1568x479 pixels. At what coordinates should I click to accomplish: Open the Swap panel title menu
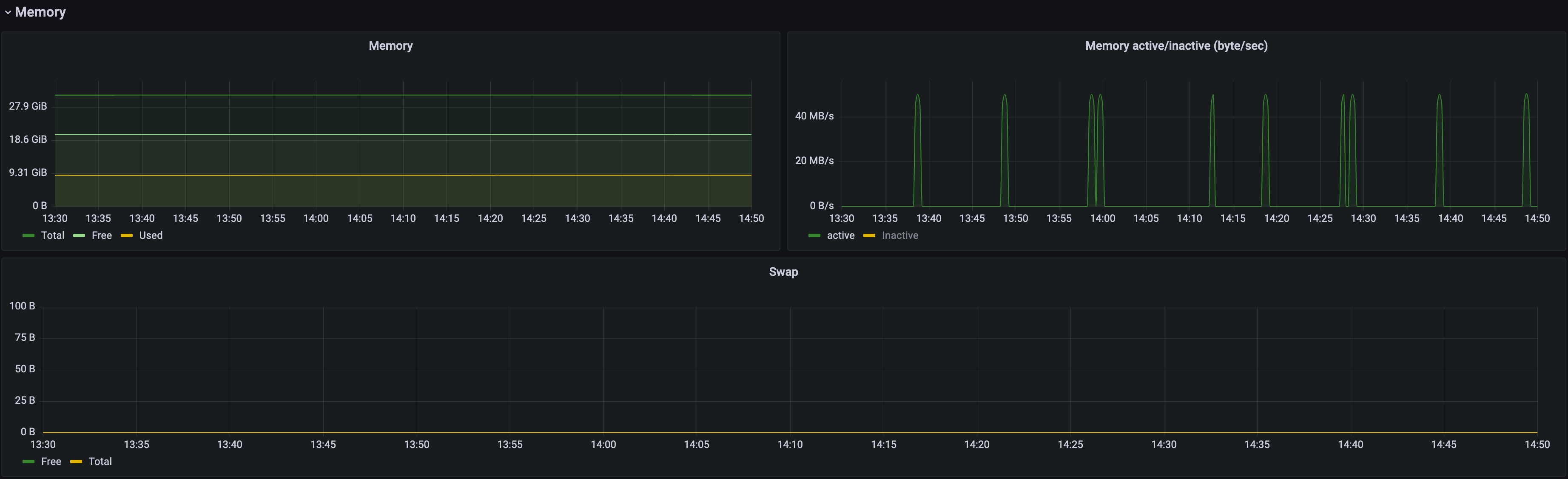point(783,272)
